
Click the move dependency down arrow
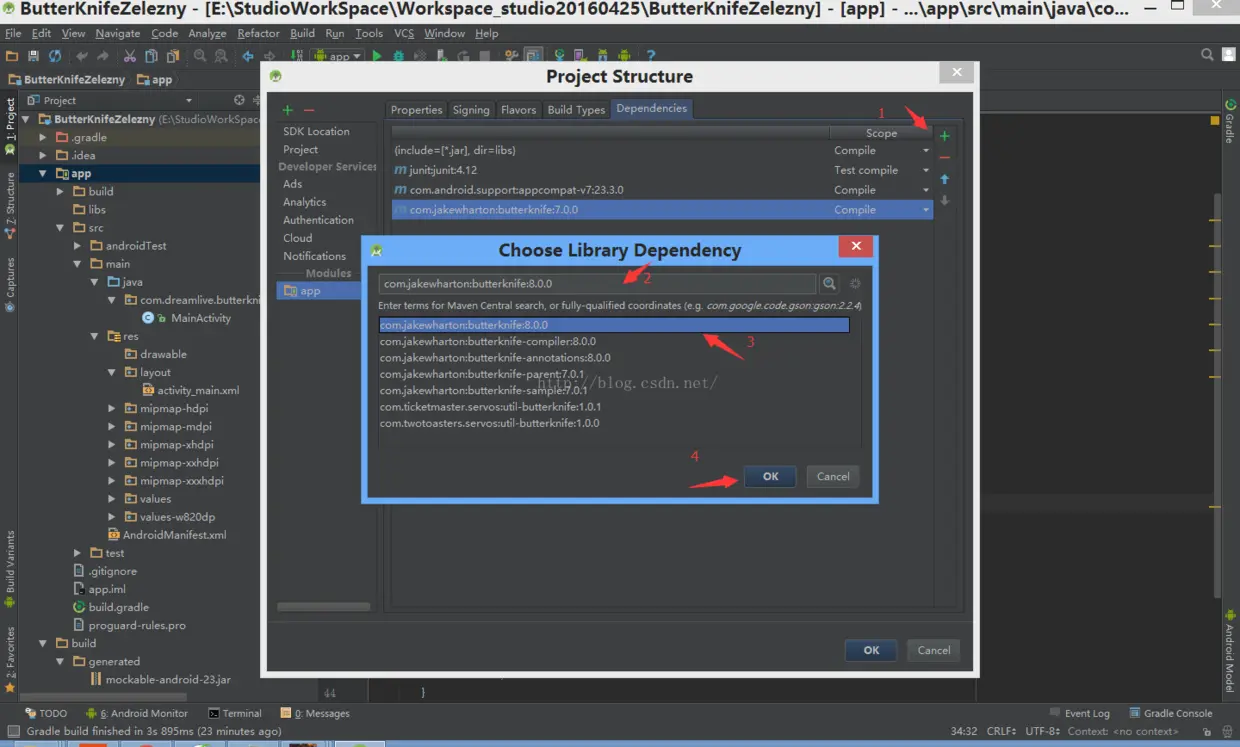tap(944, 201)
